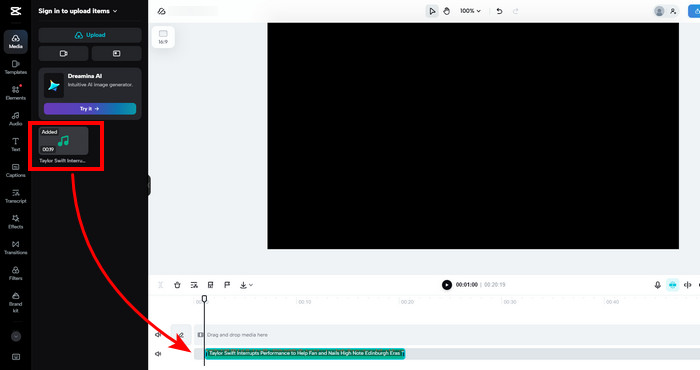Select the Taylor Swift audio clip on timeline
This screenshot has width=700, height=370.
[305, 353]
